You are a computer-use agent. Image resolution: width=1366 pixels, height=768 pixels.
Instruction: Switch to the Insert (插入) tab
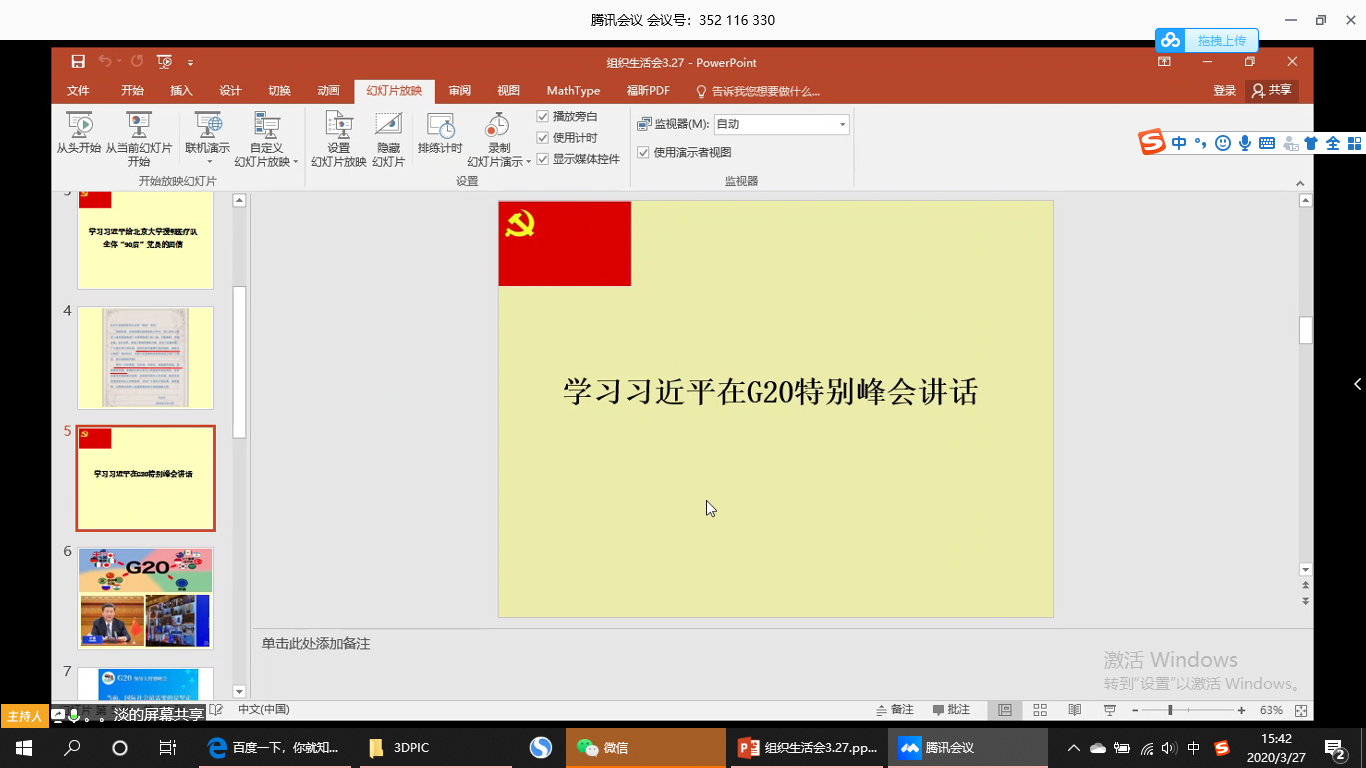pos(181,91)
